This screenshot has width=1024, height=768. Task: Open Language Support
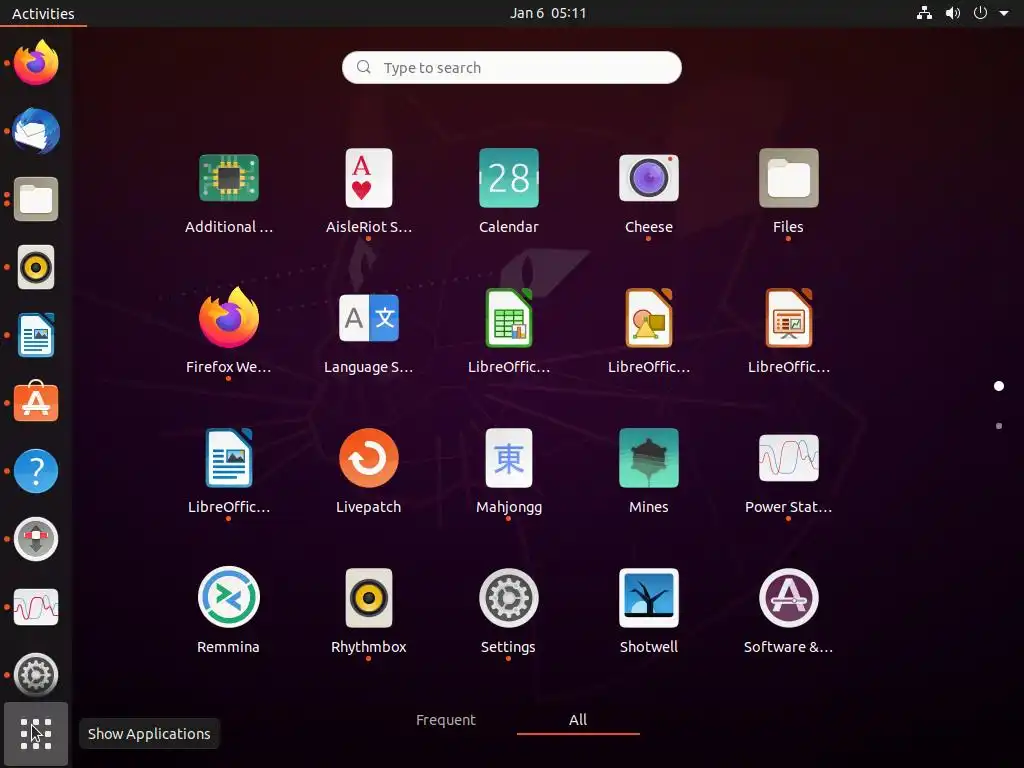pyautogui.click(x=368, y=318)
